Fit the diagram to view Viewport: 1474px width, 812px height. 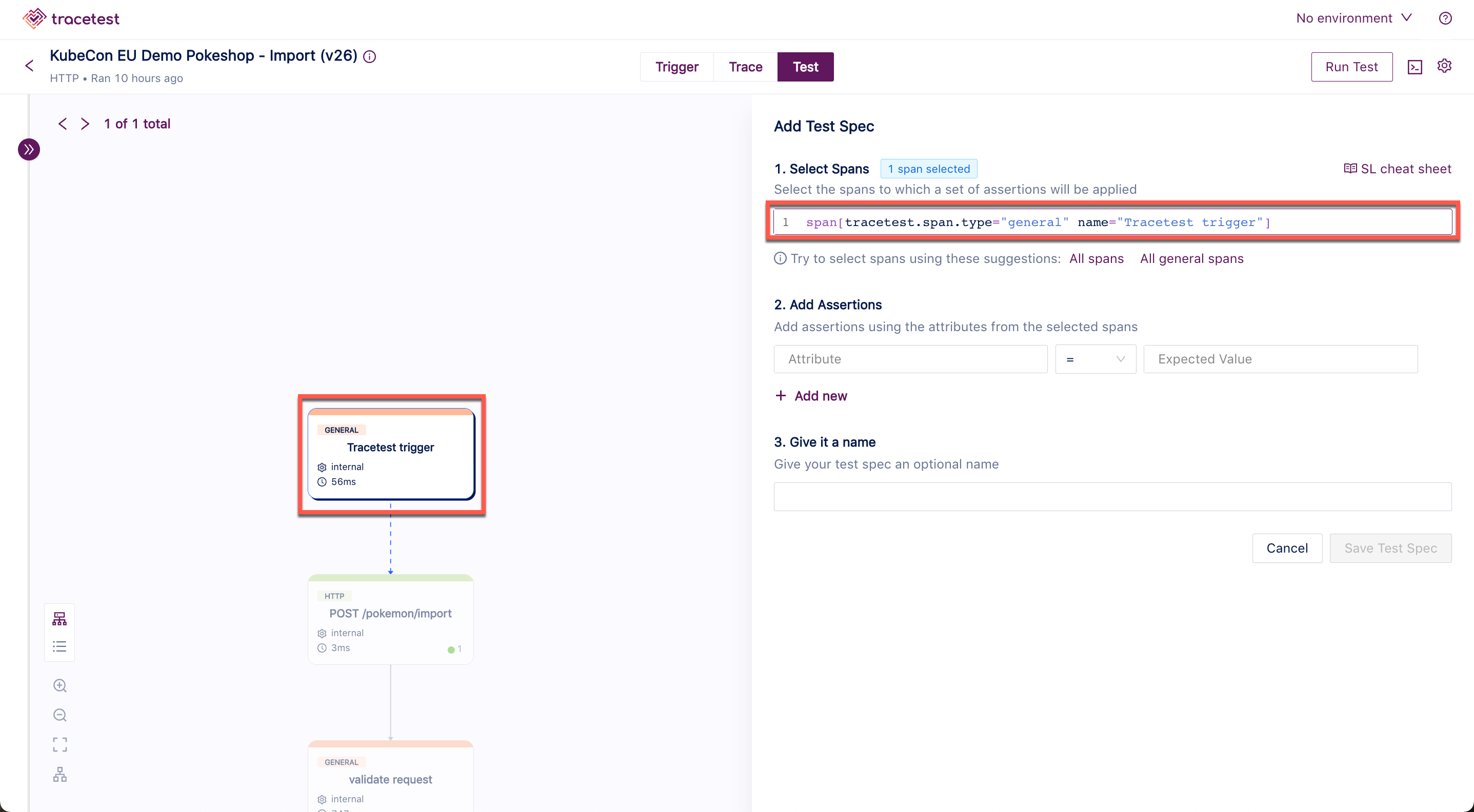point(59,744)
